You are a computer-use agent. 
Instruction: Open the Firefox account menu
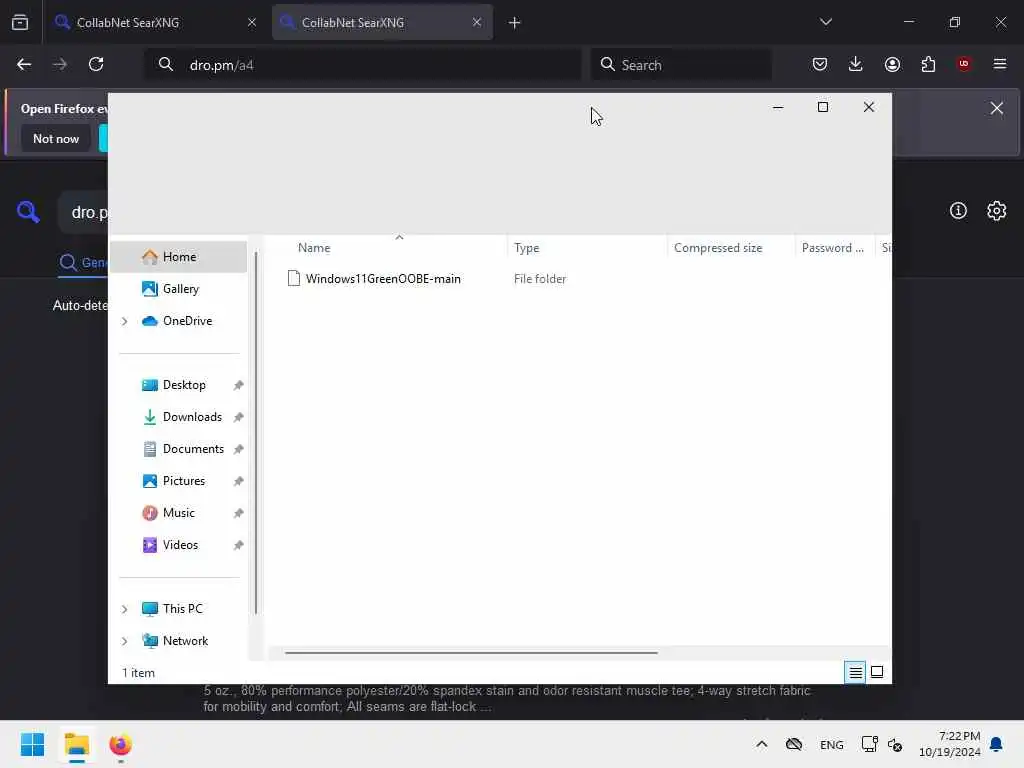point(892,64)
